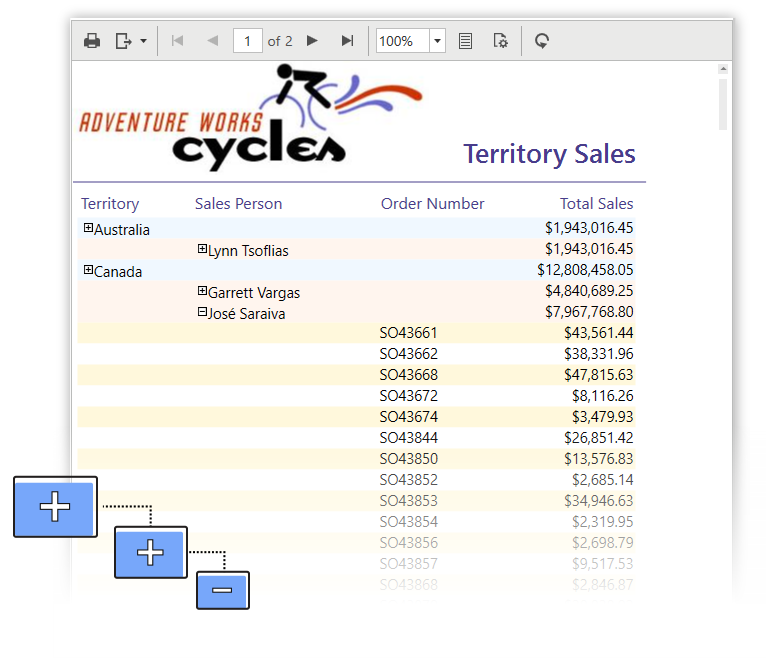Expand Garrett Vargas sales person
The height and width of the screenshot is (659, 780).
coord(202,291)
